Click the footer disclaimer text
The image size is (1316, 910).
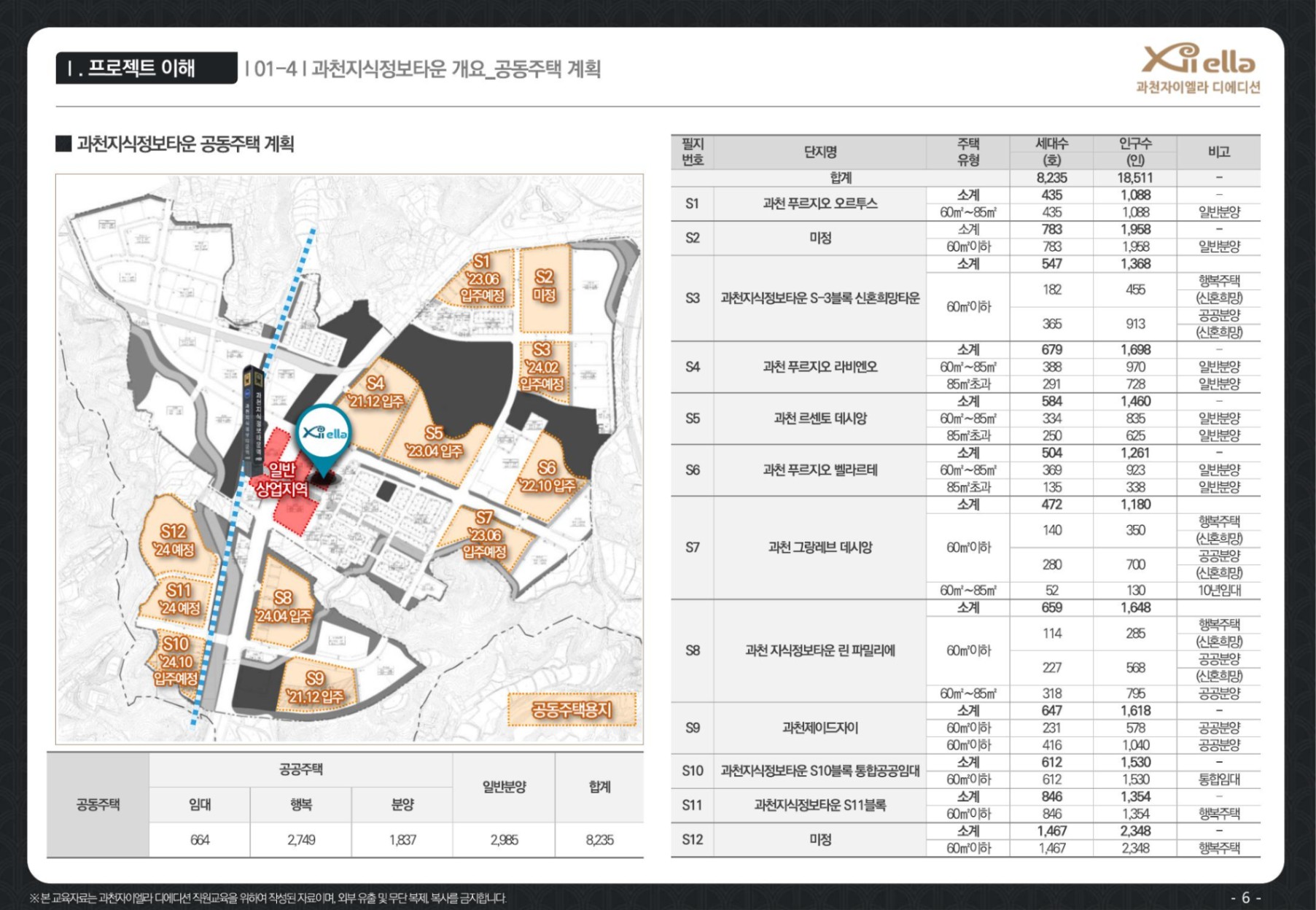268,898
